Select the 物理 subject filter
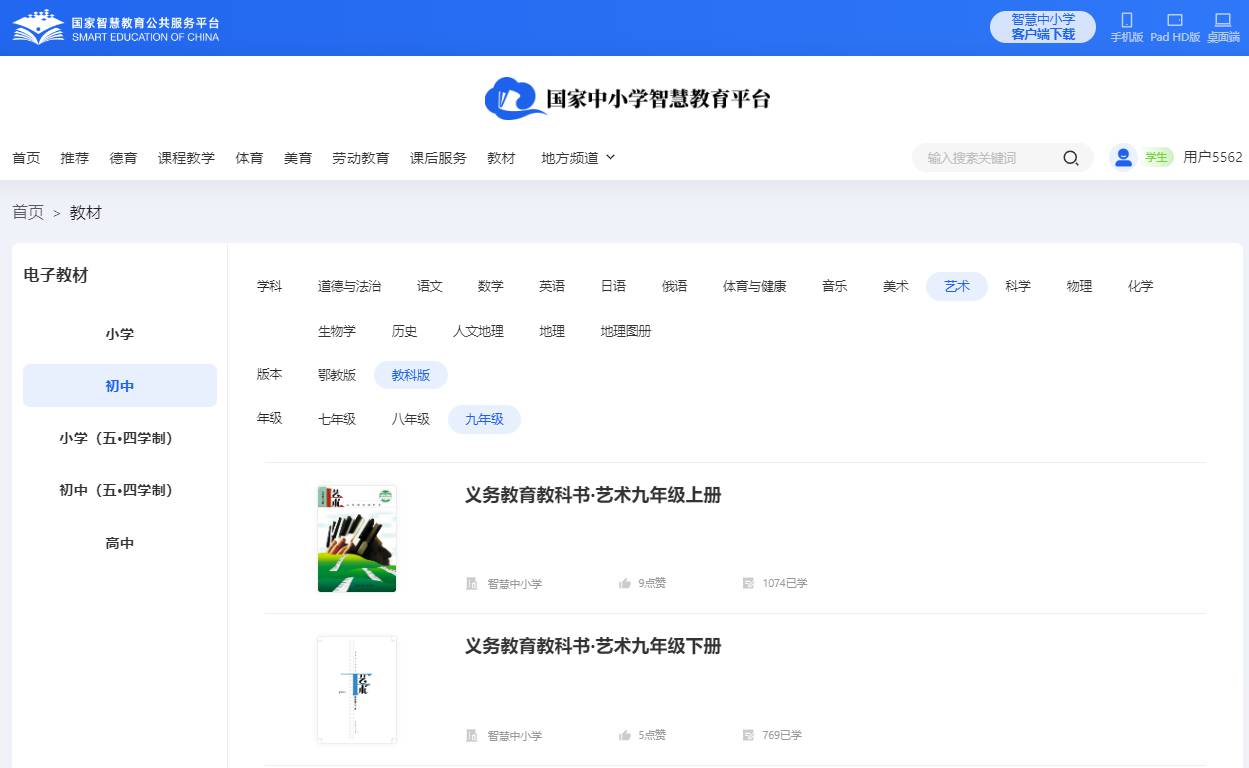1249x768 pixels. (1079, 286)
